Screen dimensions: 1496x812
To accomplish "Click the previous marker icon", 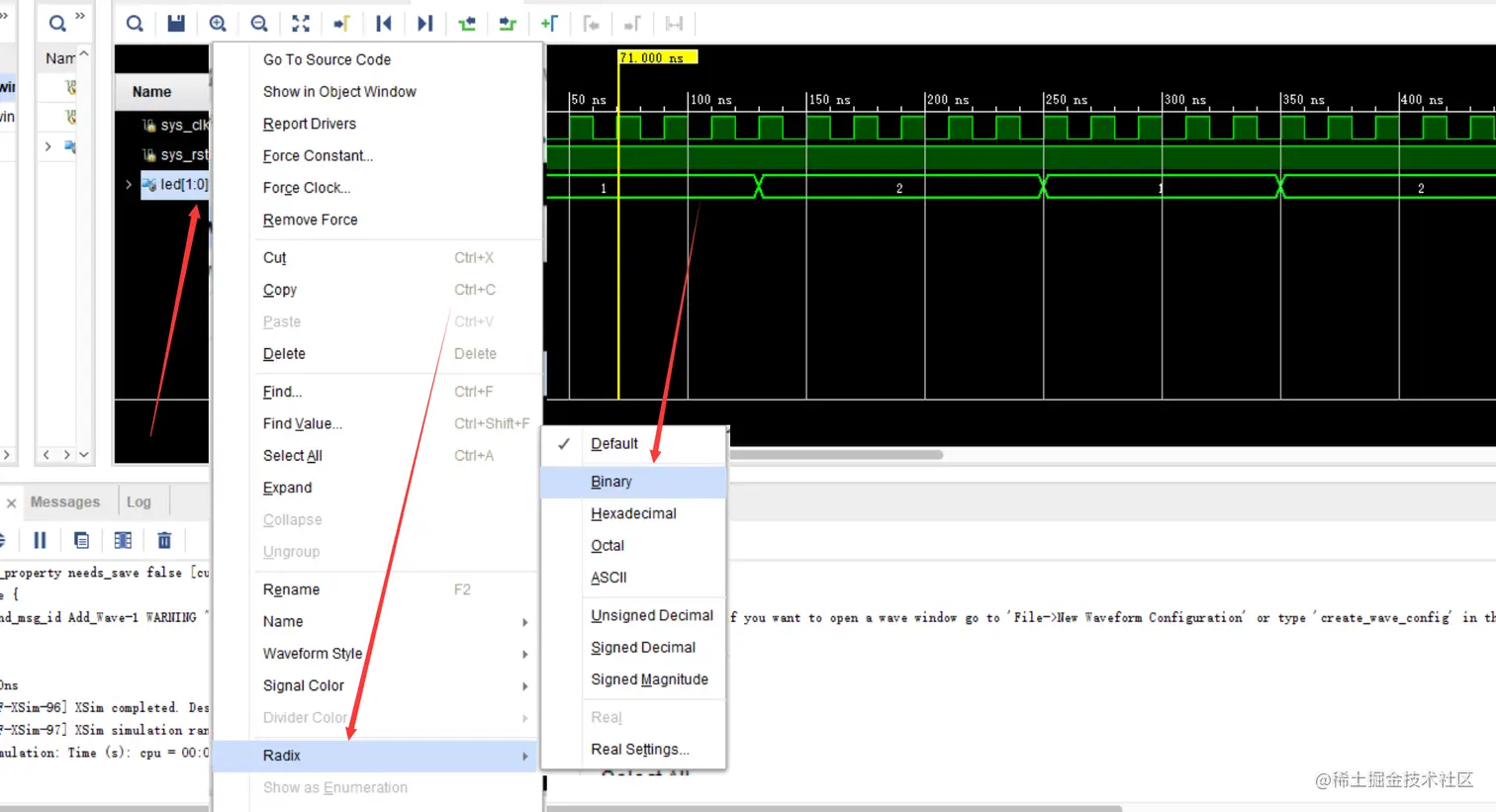I will point(591,24).
